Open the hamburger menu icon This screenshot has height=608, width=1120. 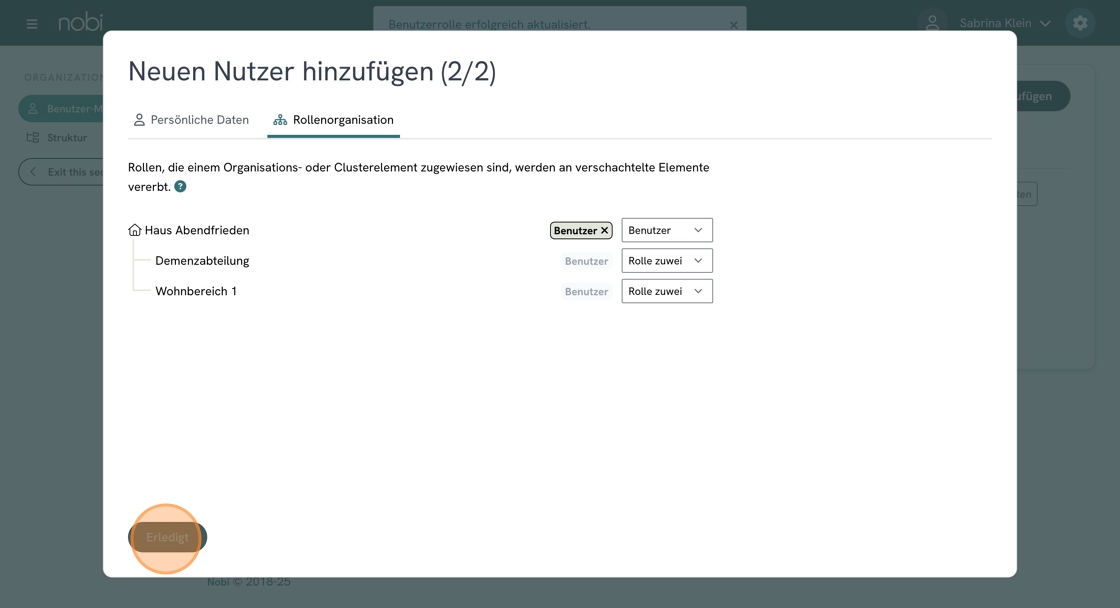click(x=32, y=23)
